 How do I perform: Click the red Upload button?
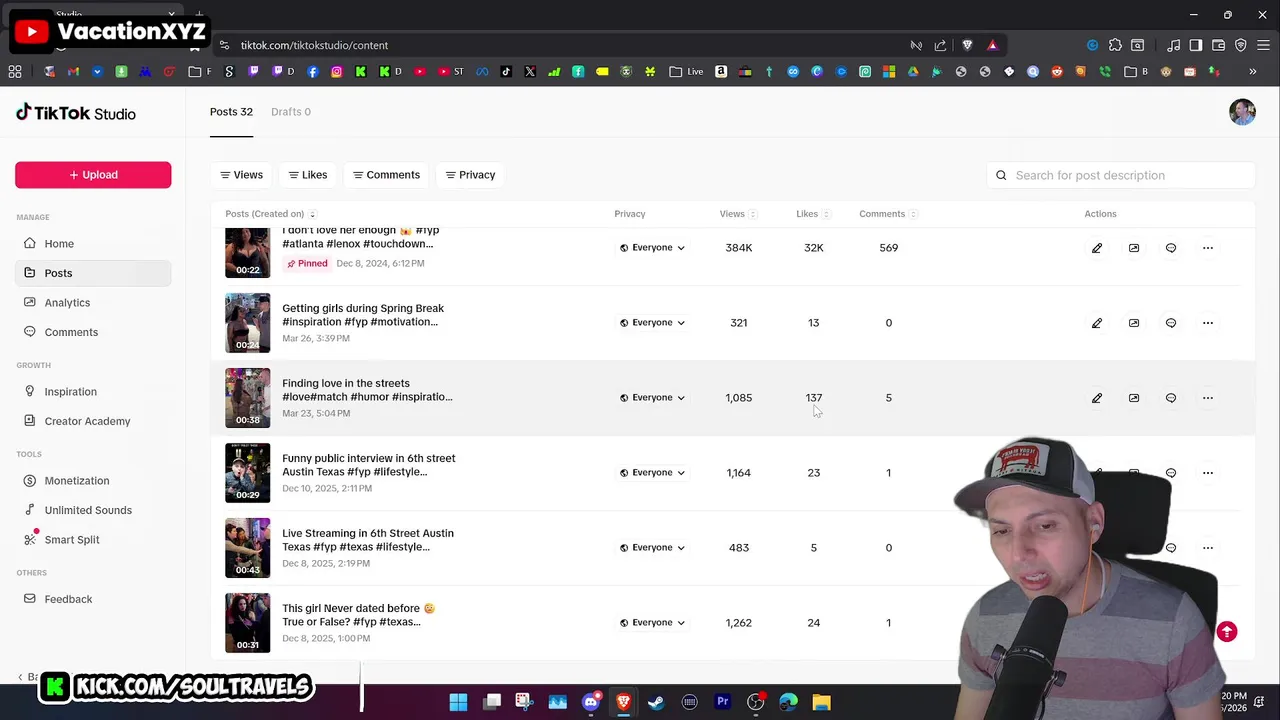[93, 175]
